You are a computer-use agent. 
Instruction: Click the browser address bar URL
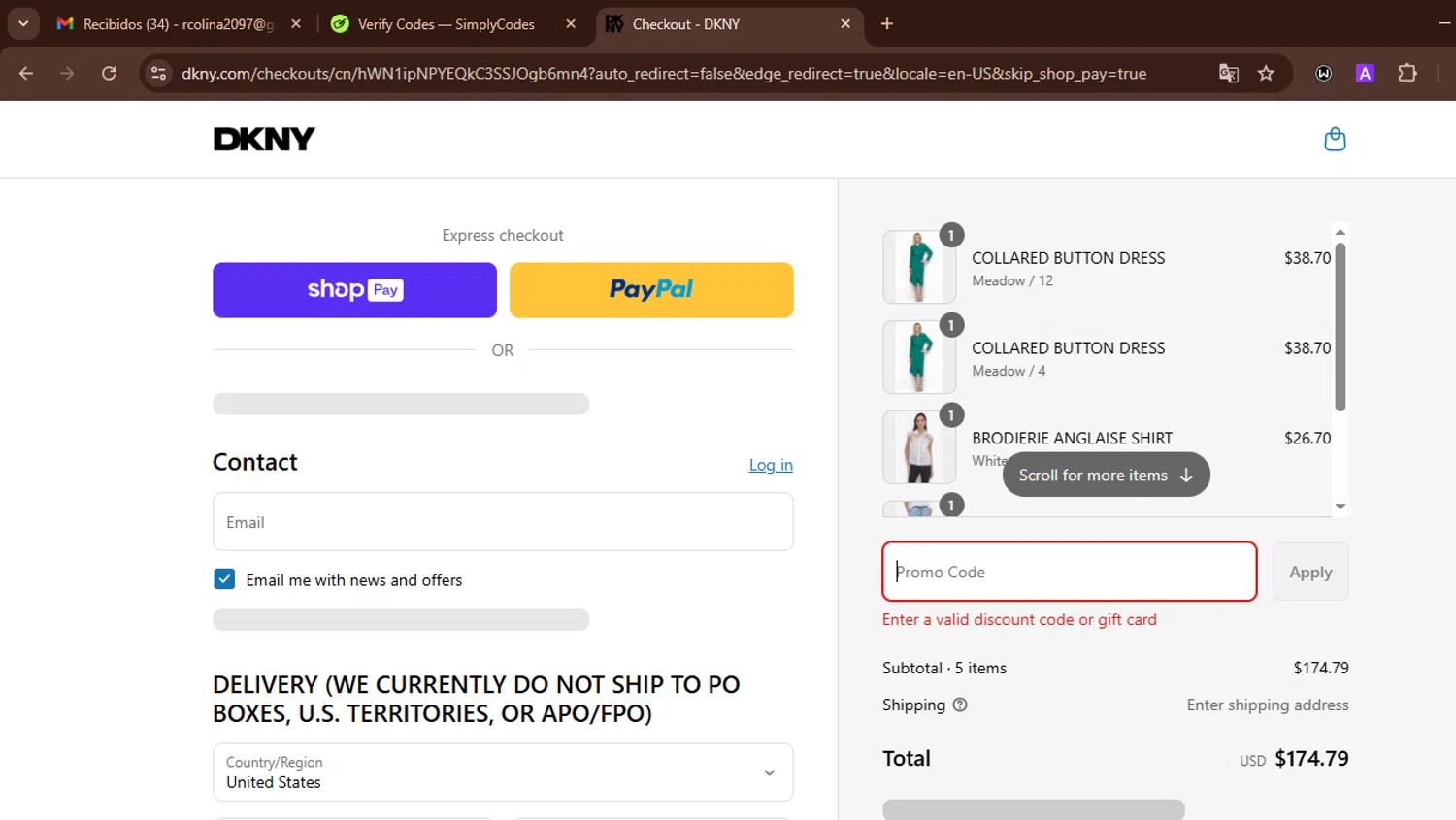664,74
